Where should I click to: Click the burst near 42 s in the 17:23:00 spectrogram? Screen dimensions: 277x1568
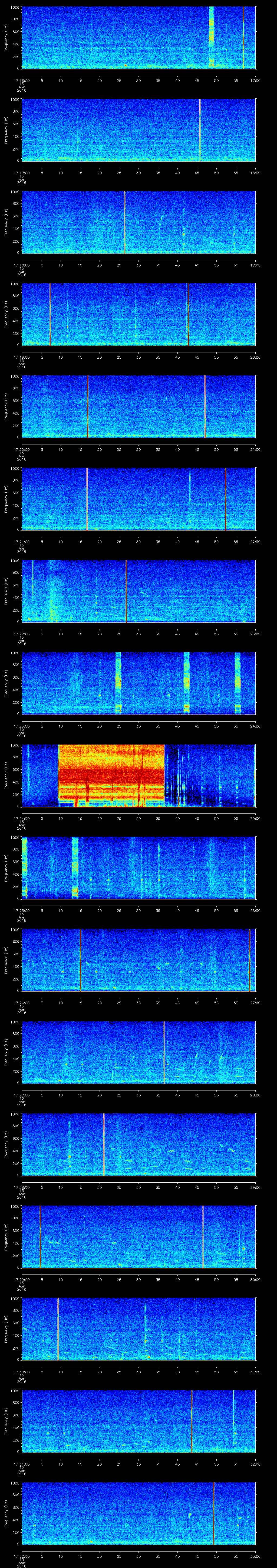point(186,683)
